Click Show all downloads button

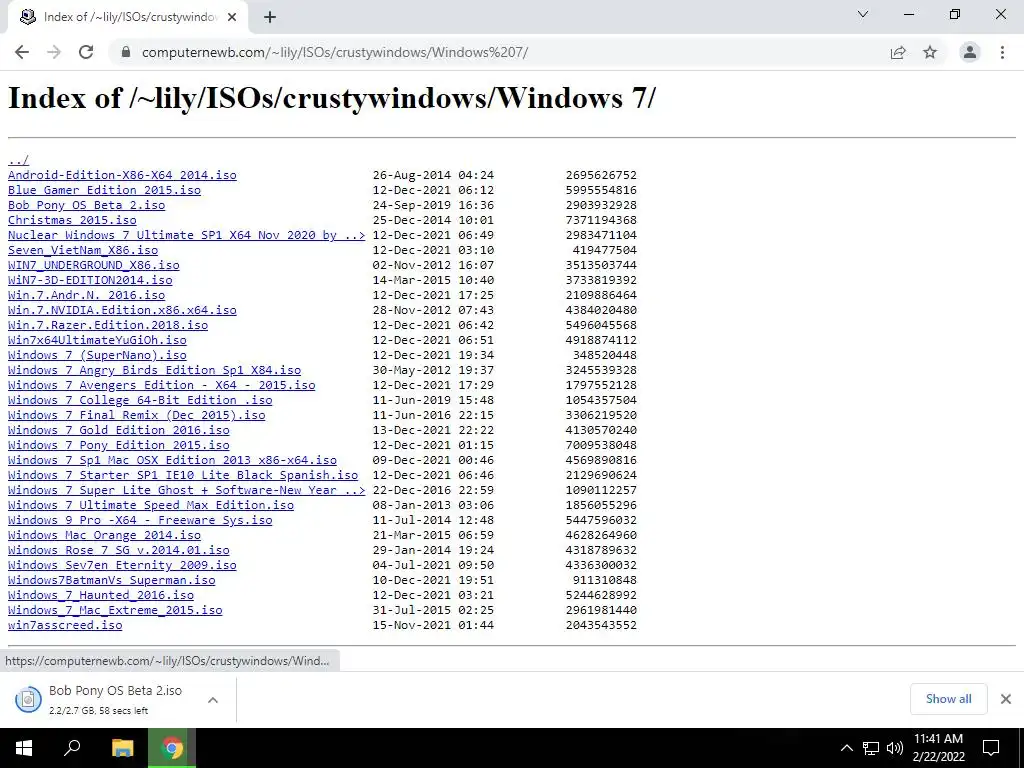(948, 699)
